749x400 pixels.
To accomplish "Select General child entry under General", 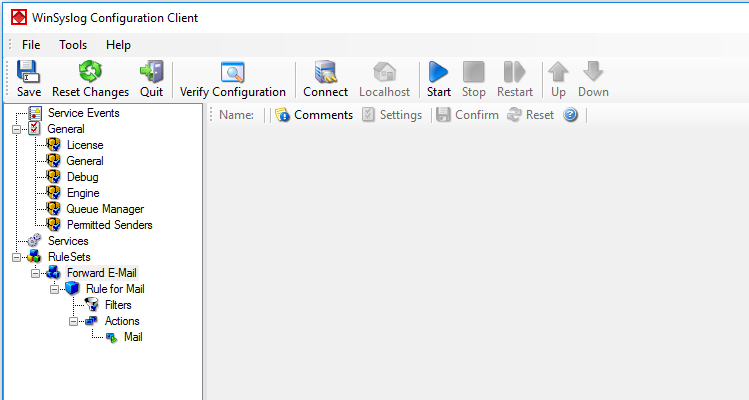I will click(85, 161).
